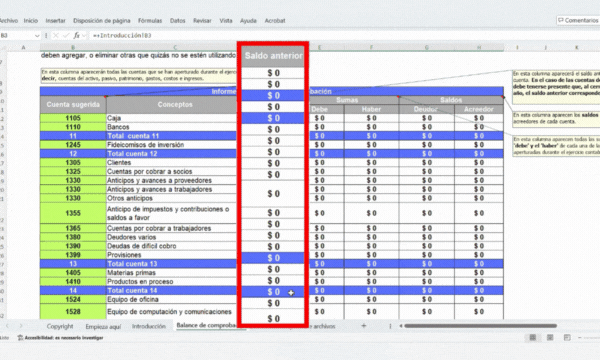Select the Provisiones concept cell

click(x=172, y=255)
